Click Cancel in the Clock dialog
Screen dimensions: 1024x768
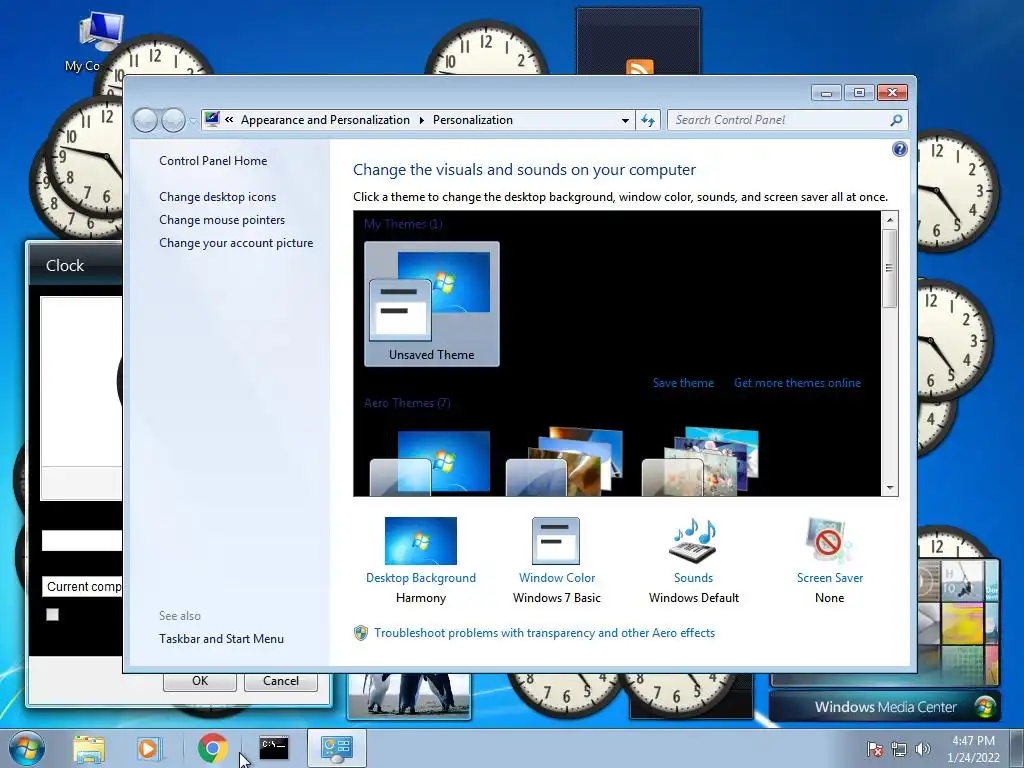click(281, 680)
